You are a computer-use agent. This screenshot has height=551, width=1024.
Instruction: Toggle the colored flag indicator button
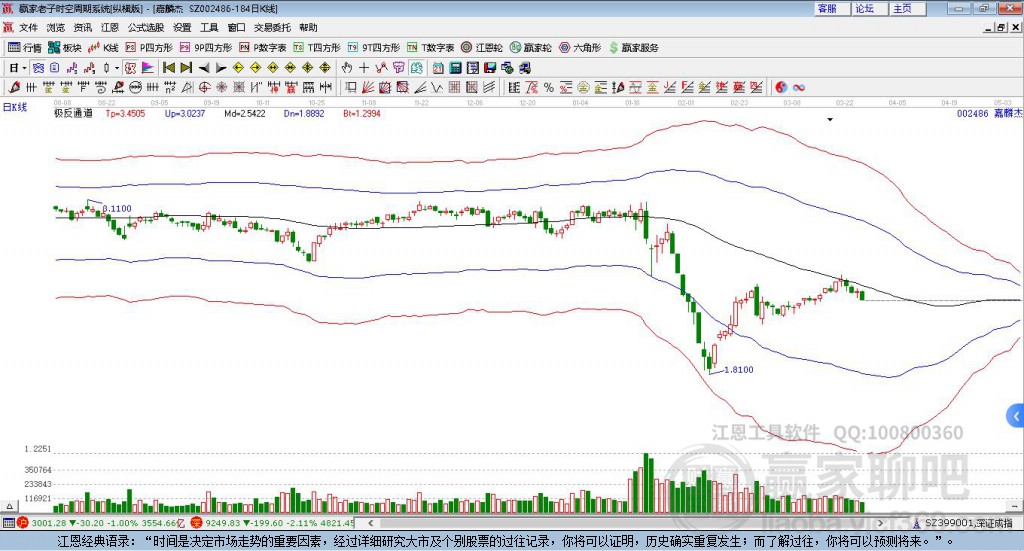coord(148,68)
